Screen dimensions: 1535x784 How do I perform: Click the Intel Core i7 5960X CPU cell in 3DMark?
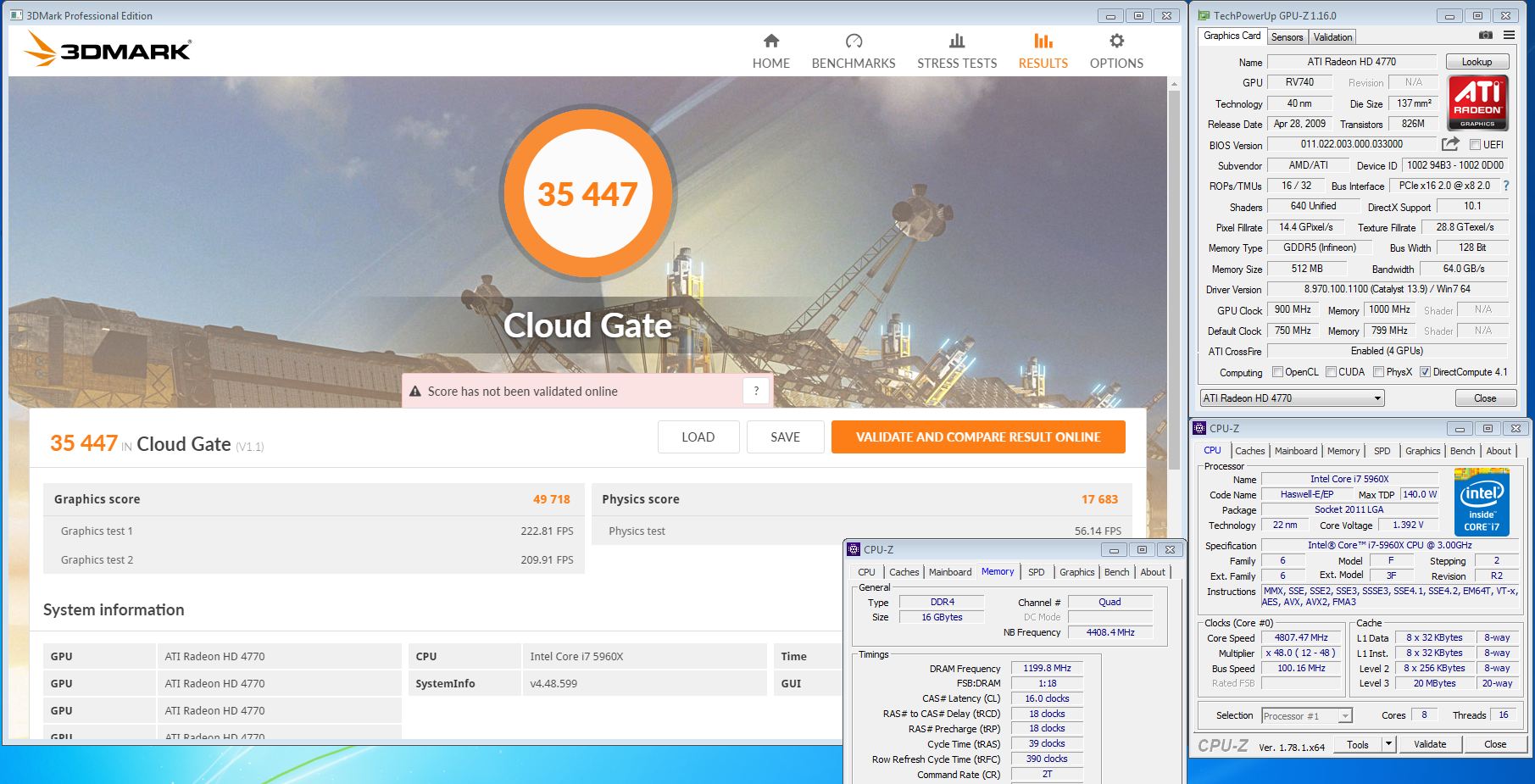tap(643, 656)
